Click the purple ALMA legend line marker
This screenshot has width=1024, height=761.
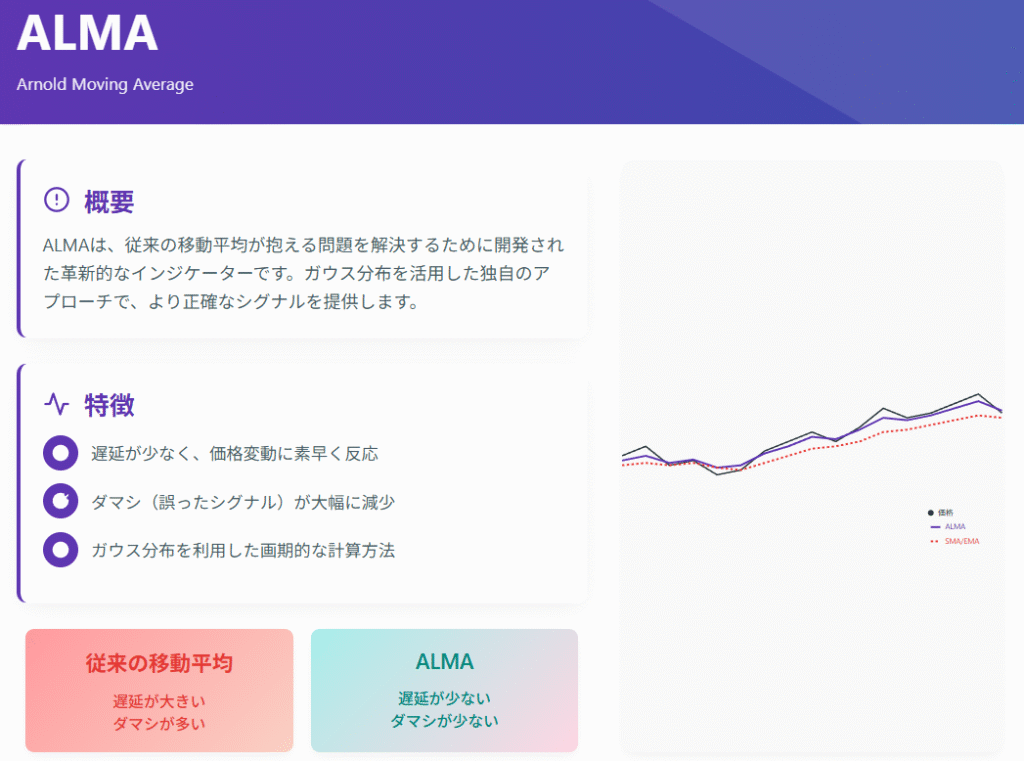coord(935,526)
